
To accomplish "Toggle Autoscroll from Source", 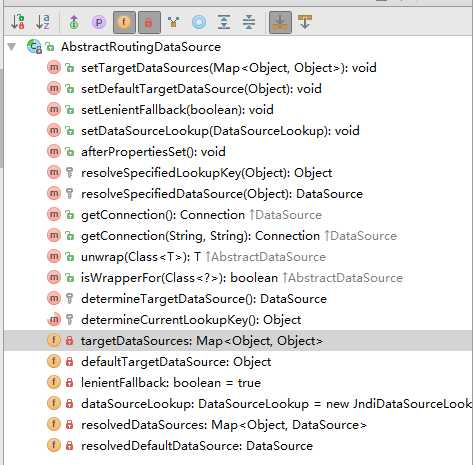I will click(x=305, y=22).
